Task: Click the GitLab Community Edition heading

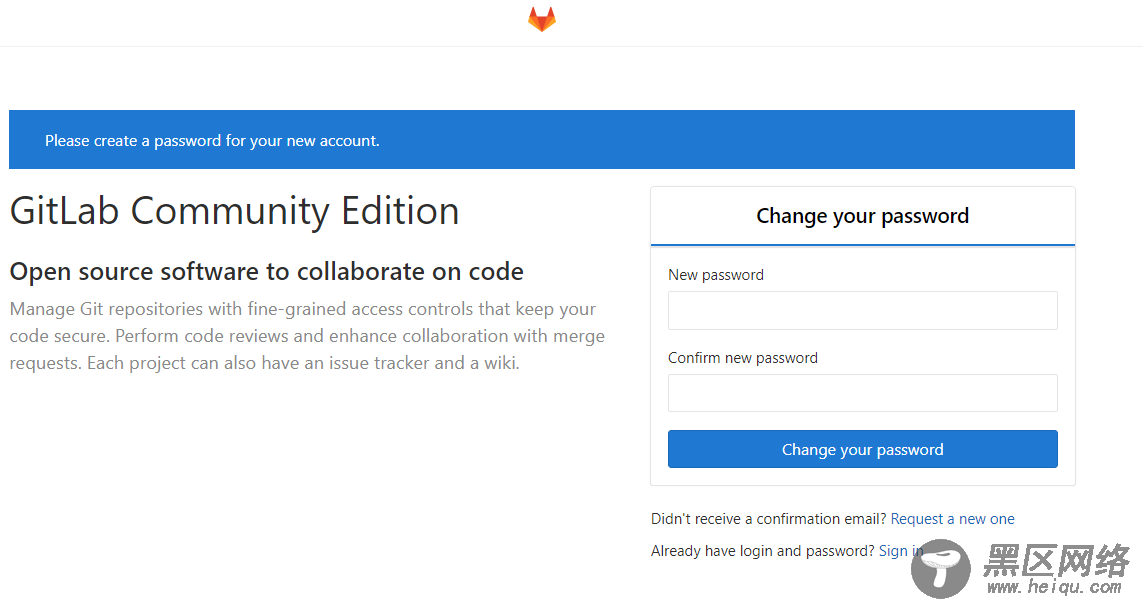Action: tap(234, 211)
